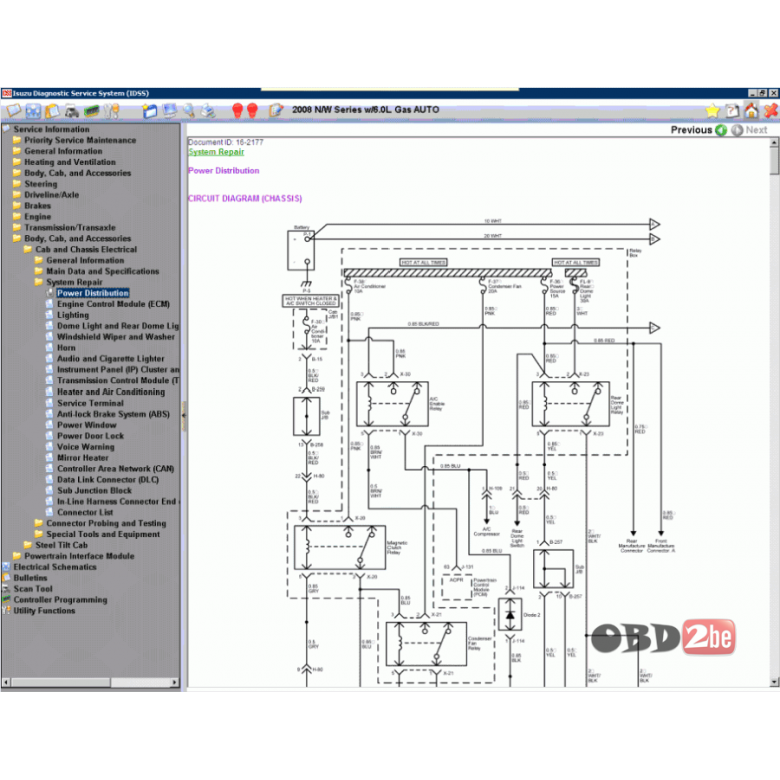The width and height of the screenshot is (780, 780).
Task: Click the vehicle scan tool toolbar icon
Action: 72,110
